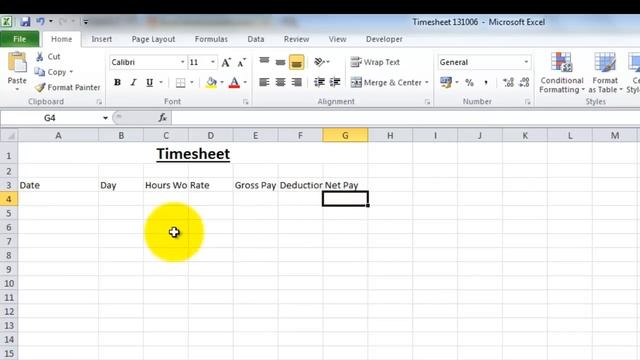Open the Clipboard dialog launcher
The height and width of the screenshot is (360, 640).
pyautogui.click(x=99, y=102)
